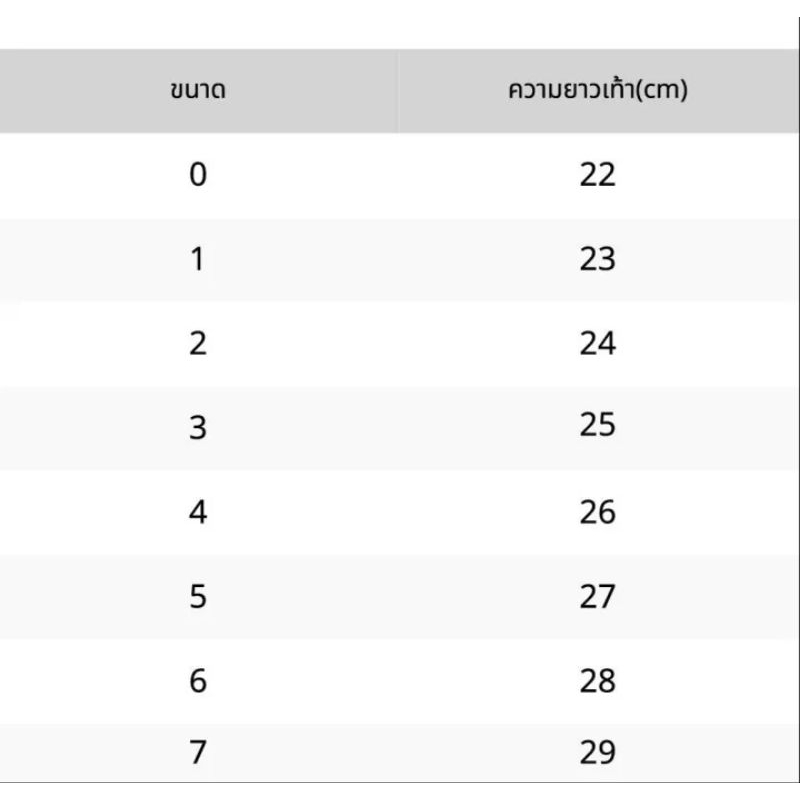Click the foot length 25 value

598,424
